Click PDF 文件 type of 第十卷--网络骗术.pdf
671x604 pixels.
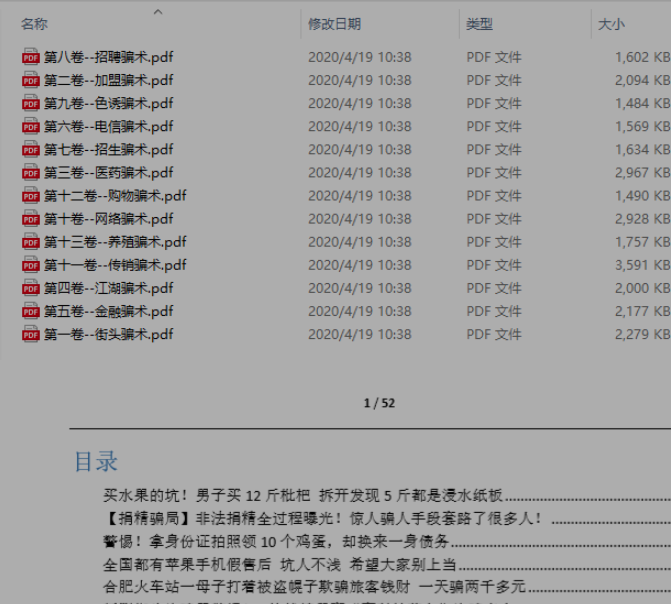[x=494, y=219]
